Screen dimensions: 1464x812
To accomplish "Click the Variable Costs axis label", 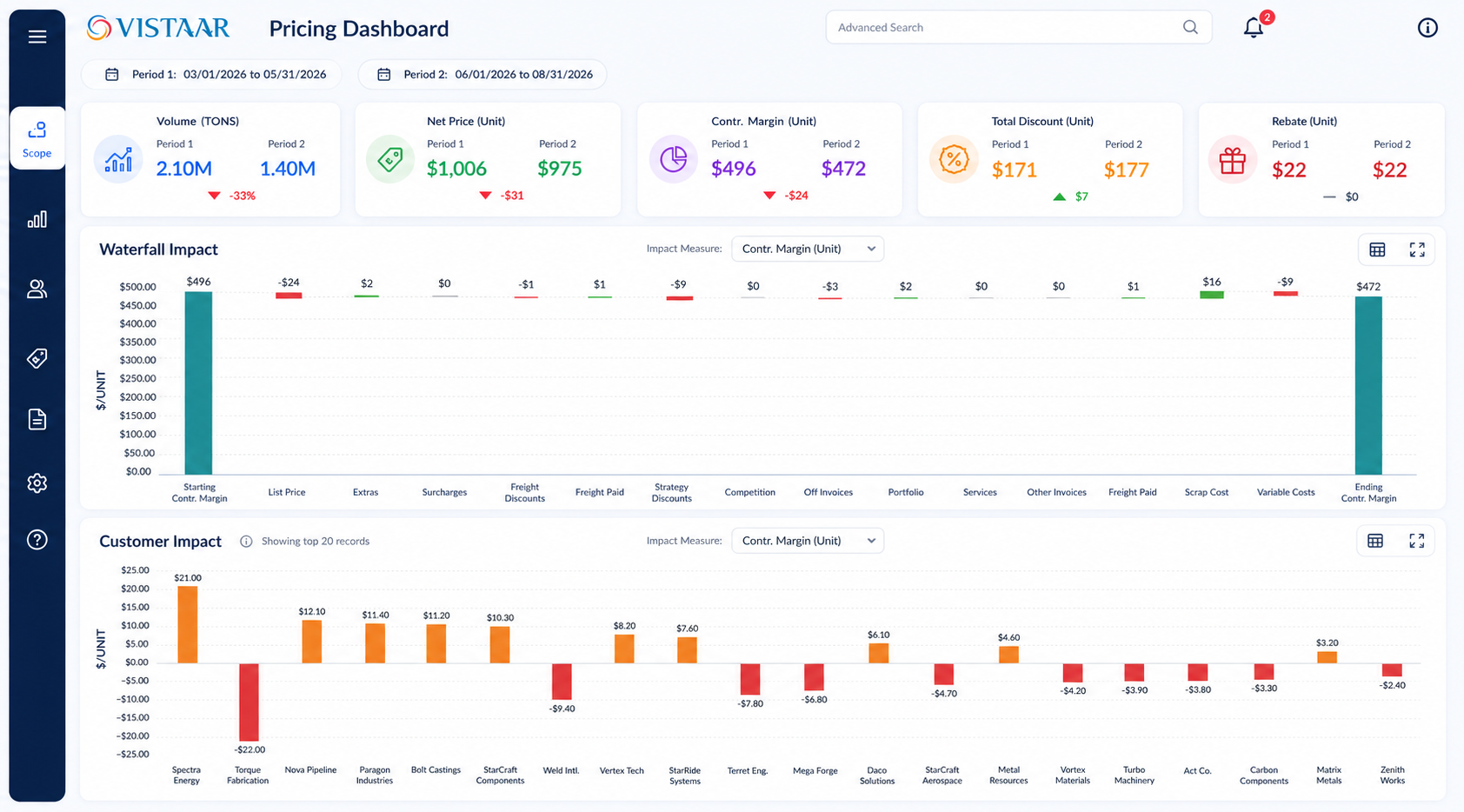I will [1286, 492].
